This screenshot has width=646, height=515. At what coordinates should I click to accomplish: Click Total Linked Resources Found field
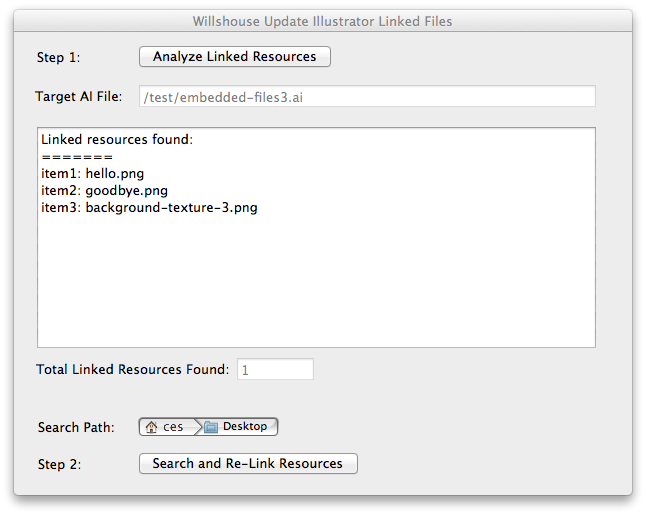(275, 369)
